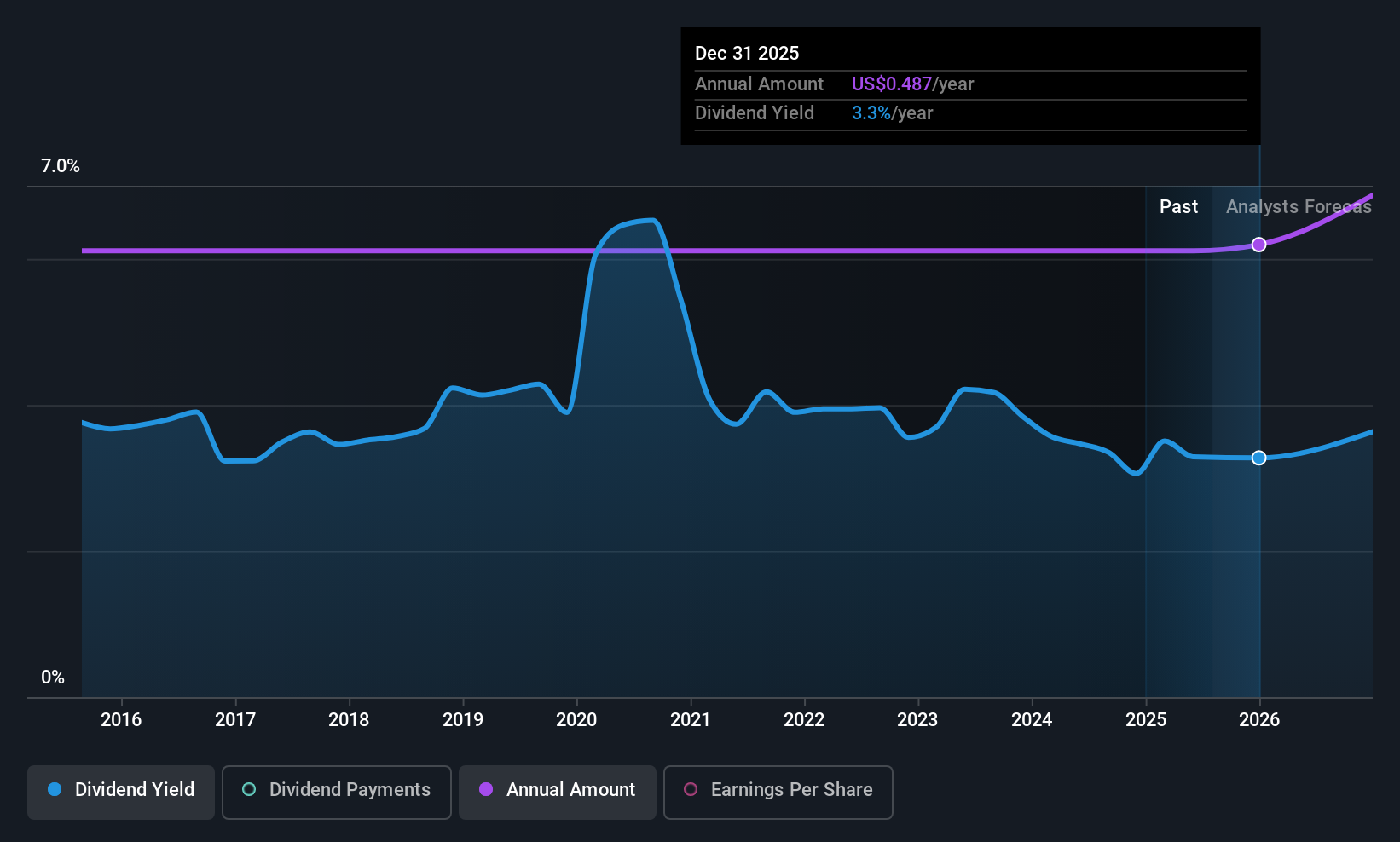Click the pink circle icon beside Earnings Per Share
The height and width of the screenshot is (842, 1400).
click(691, 790)
